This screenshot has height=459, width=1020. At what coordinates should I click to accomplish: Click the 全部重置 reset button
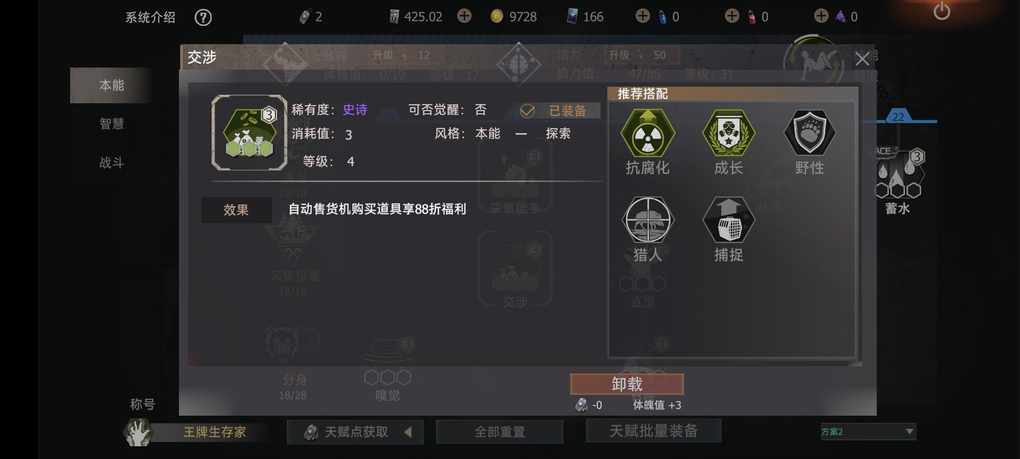500,432
